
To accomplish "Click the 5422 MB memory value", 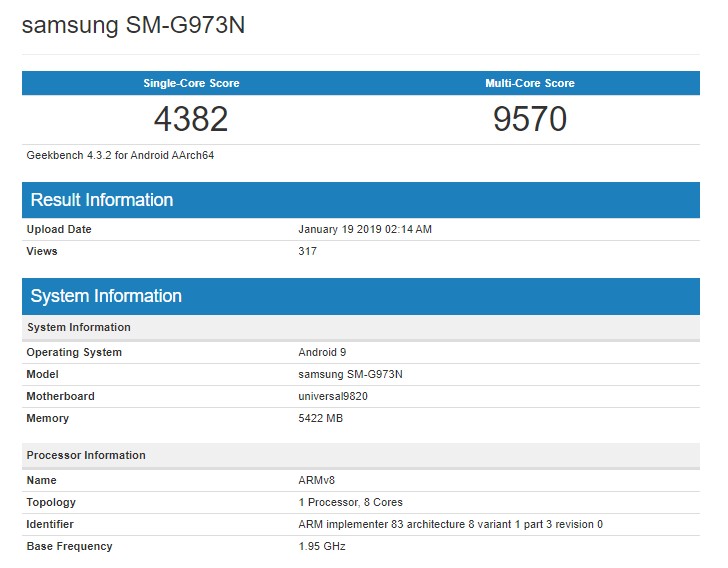I will point(320,418).
